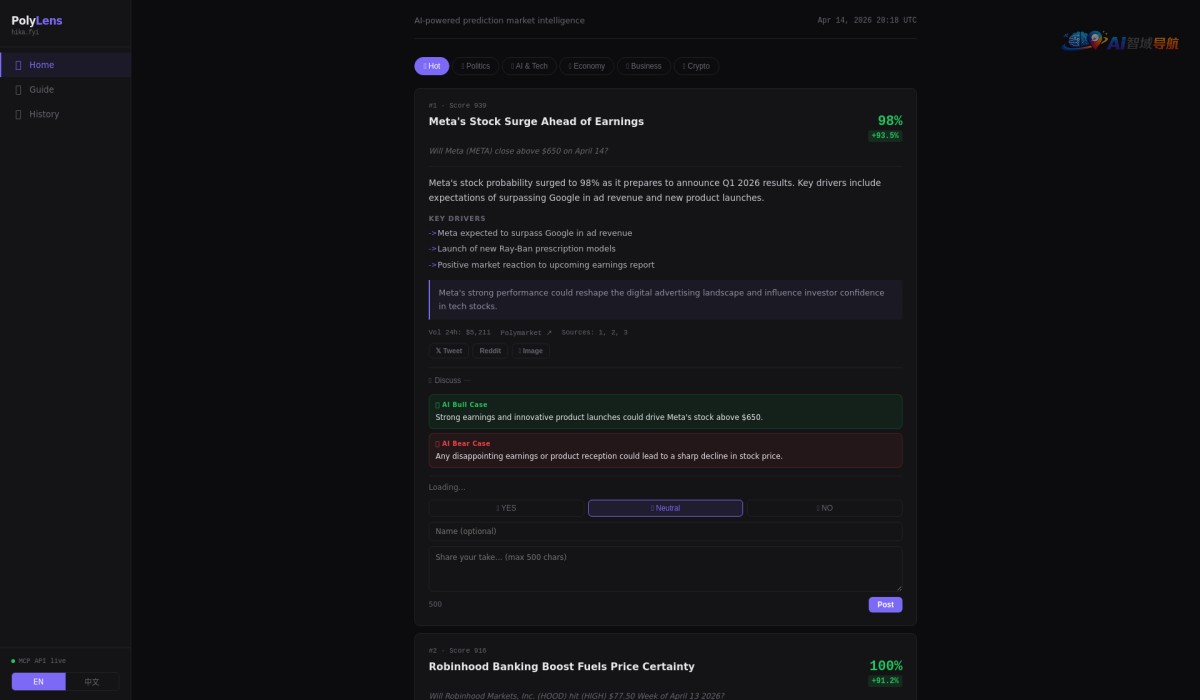Select the Neutral stance option
The width and height of the screenshot is (1200, 700).
(x=665, y=508)
